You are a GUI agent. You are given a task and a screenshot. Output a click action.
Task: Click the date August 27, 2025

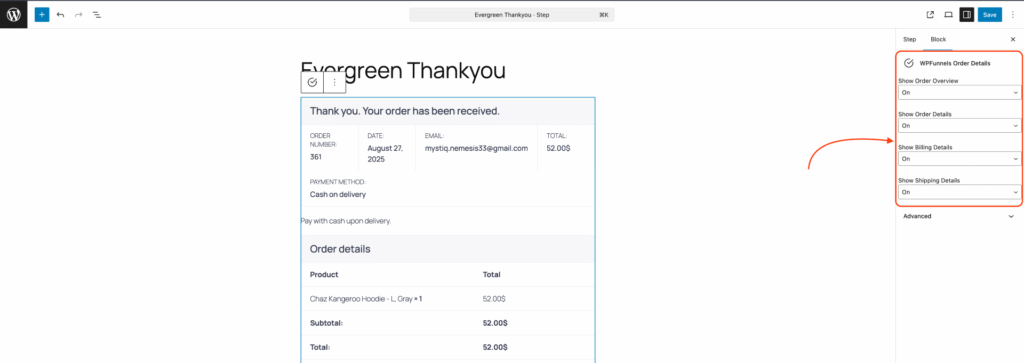[385, 153]
